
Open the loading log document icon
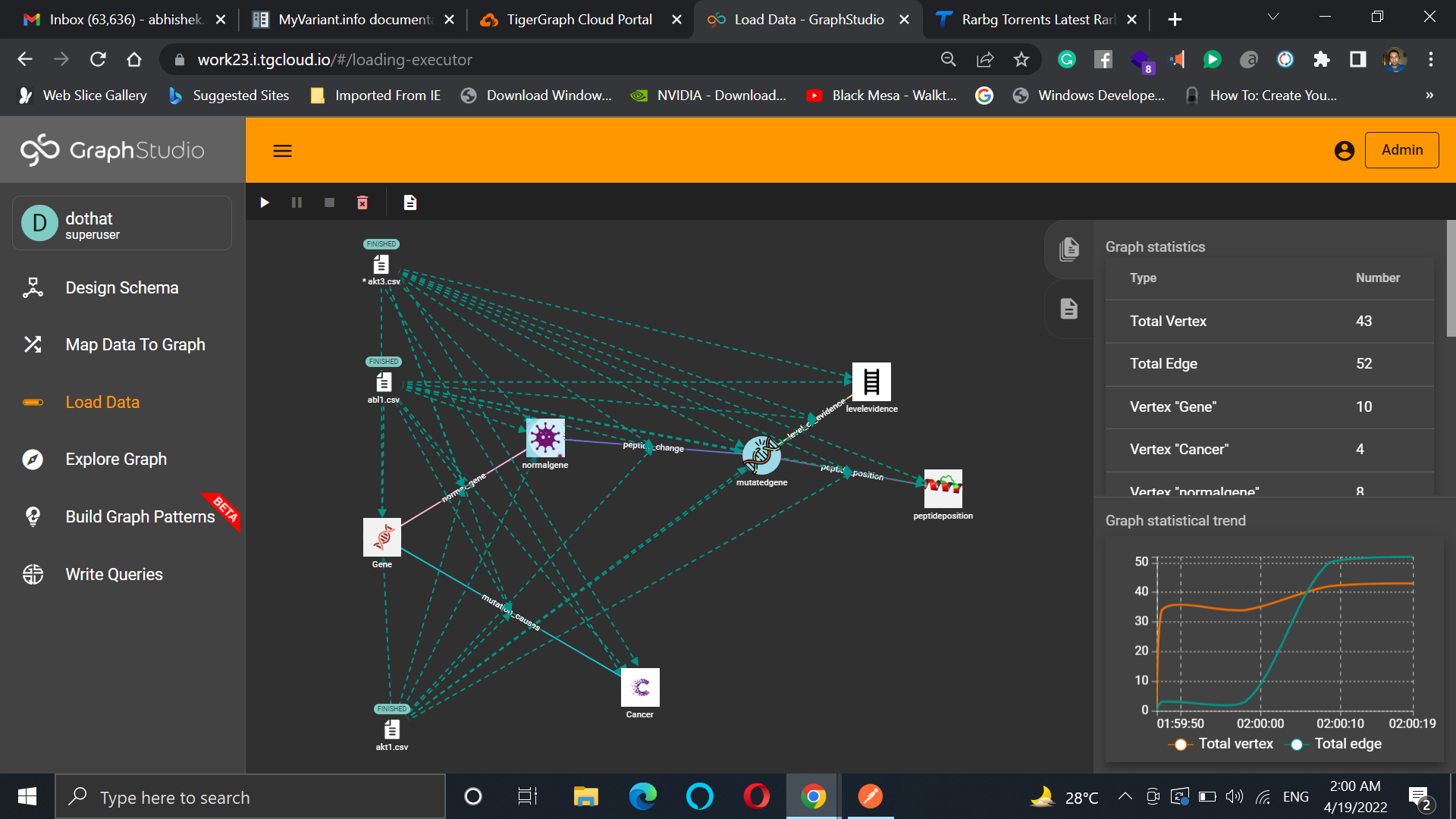410,202
